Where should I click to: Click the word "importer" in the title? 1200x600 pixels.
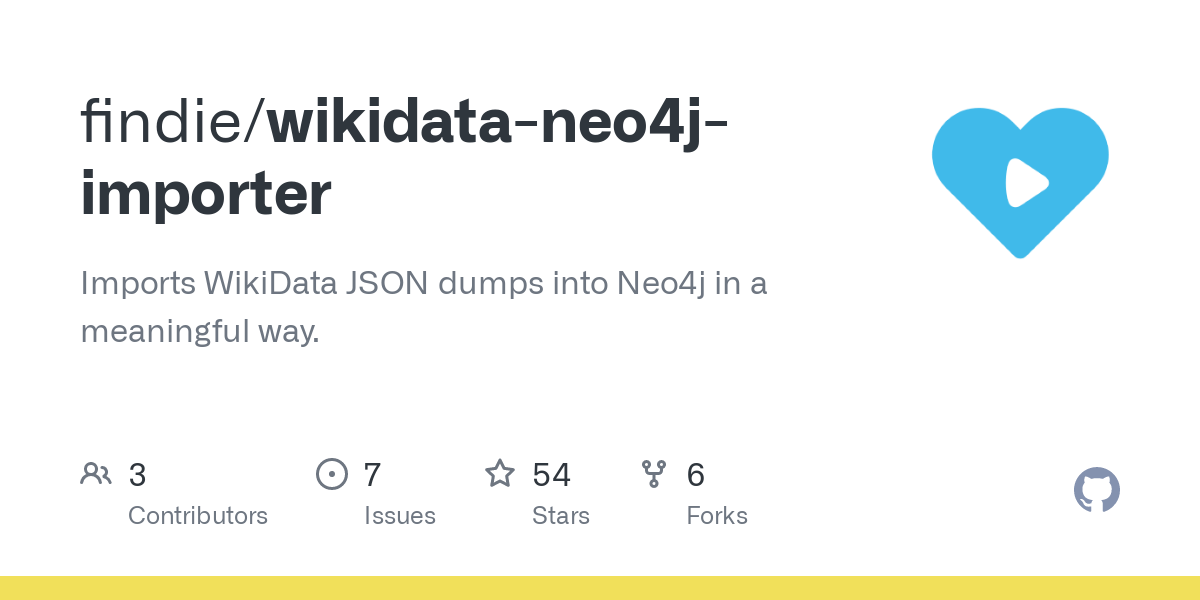(x=206, y=195)
